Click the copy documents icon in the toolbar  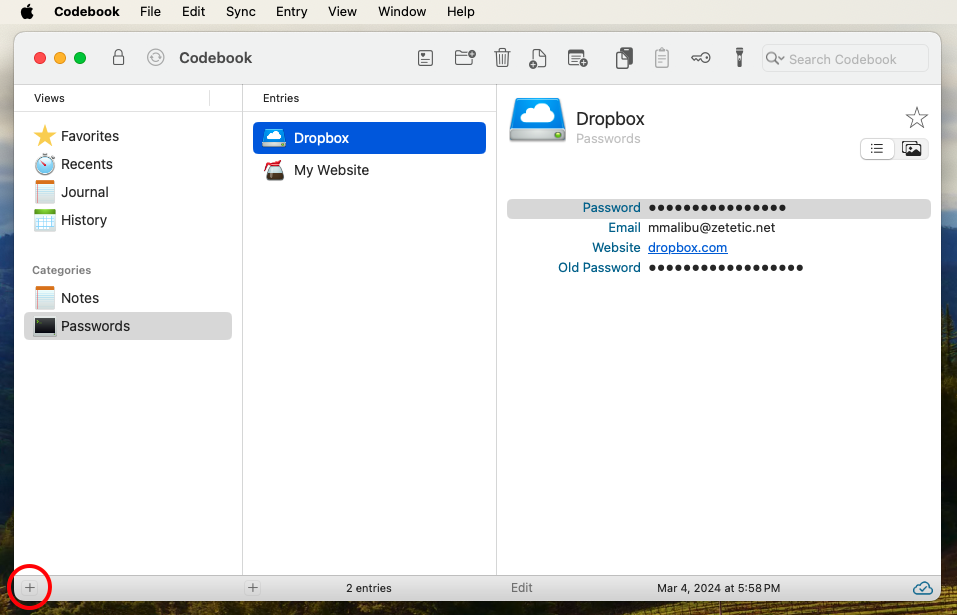624,58
